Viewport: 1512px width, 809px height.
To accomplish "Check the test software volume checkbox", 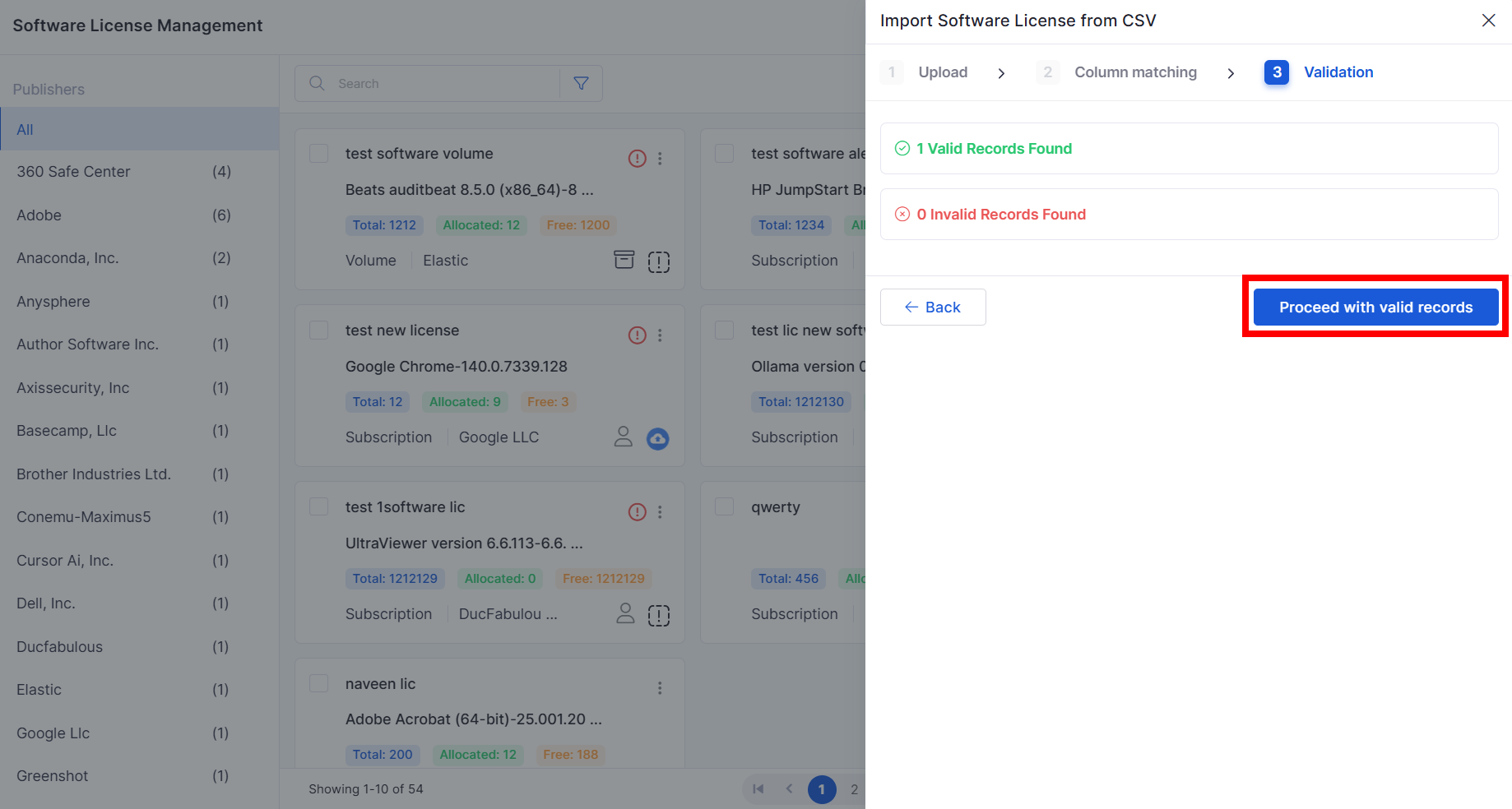I will [319, 154].
